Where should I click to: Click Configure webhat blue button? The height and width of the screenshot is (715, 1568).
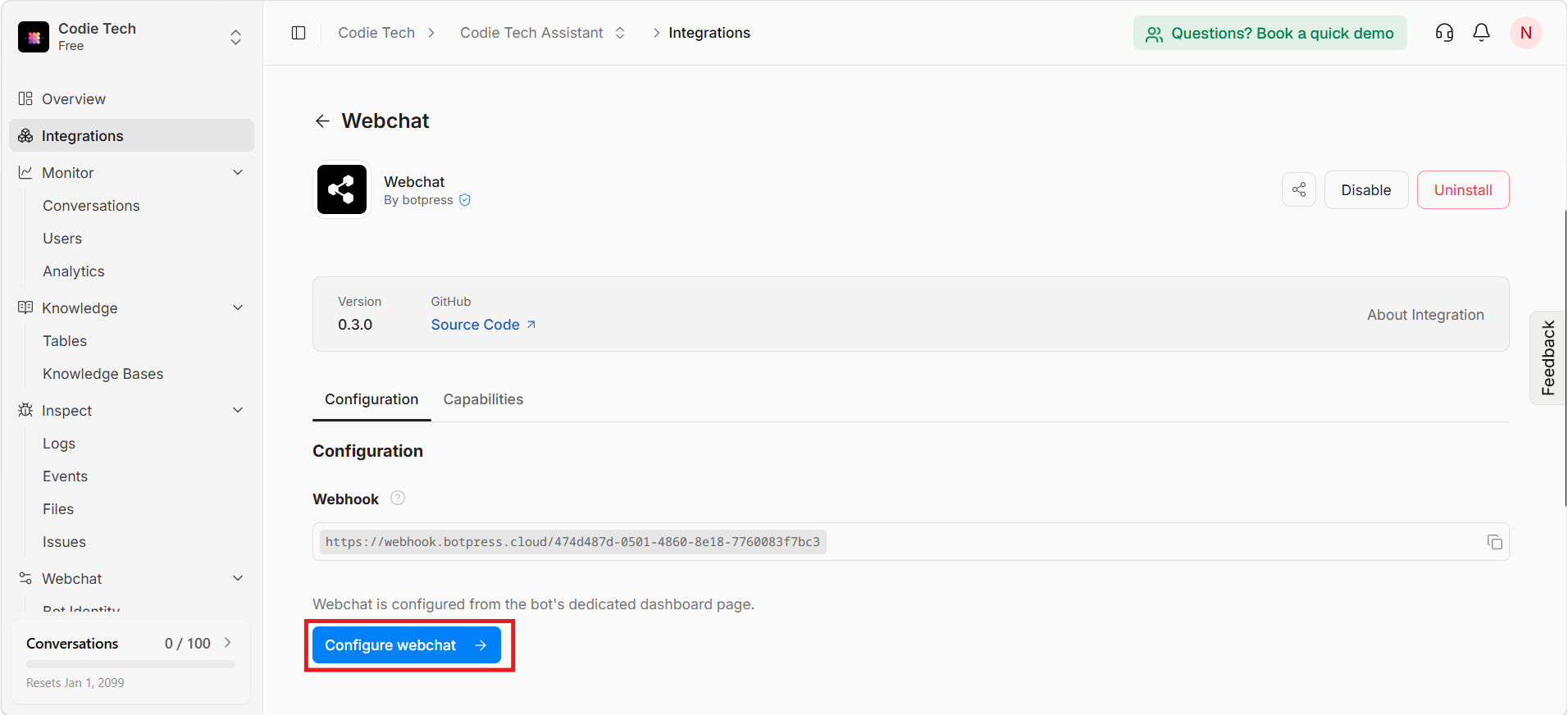[407, 645]
